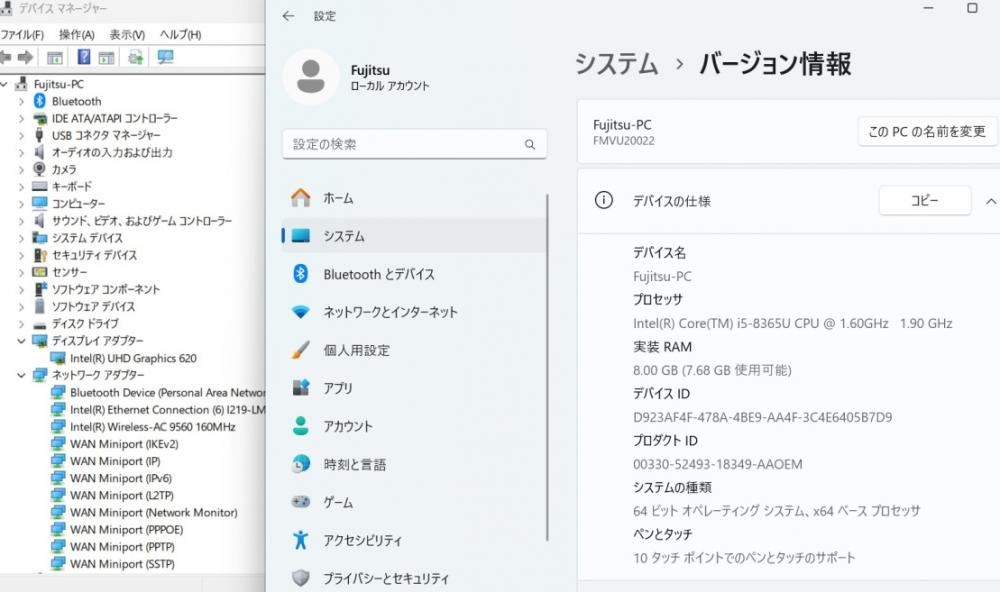The width and height of the screenshot is (1000, 592).
Task: Open アプリ settings page
Action: point(414,388)
